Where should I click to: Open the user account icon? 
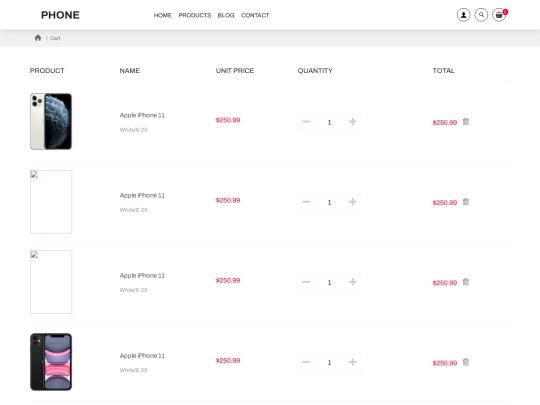coord(464,15)
